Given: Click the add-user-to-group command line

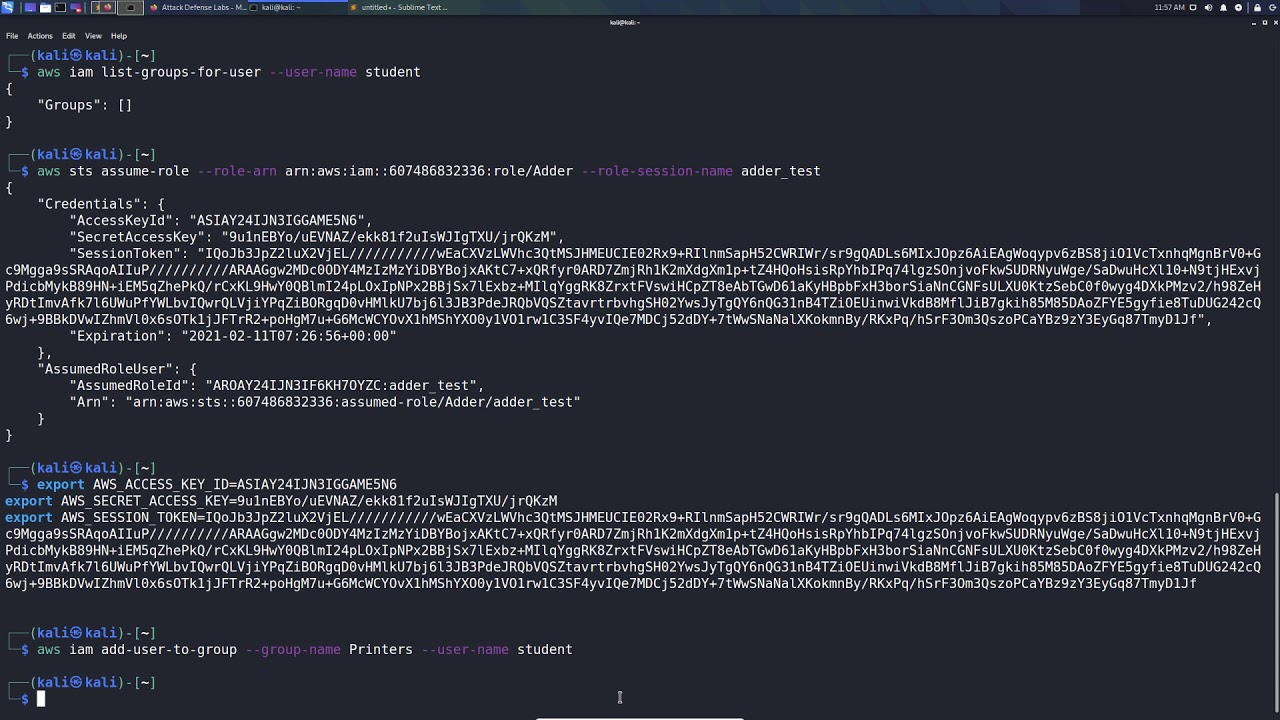Looking at the screenshot, I should click(305, 650).
